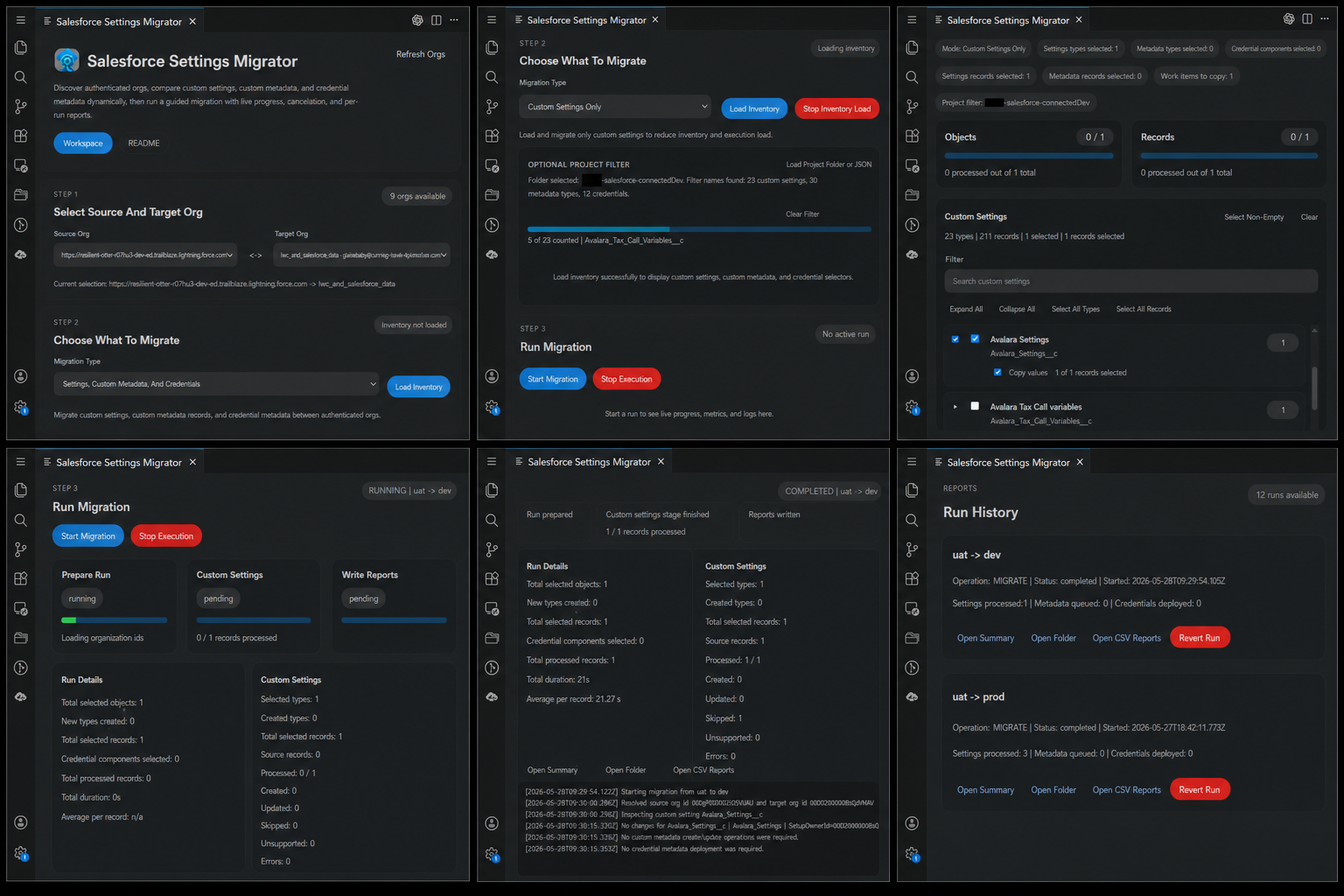Click Stop Inventory Load button

pyautogui.click(x=836, y=108)
